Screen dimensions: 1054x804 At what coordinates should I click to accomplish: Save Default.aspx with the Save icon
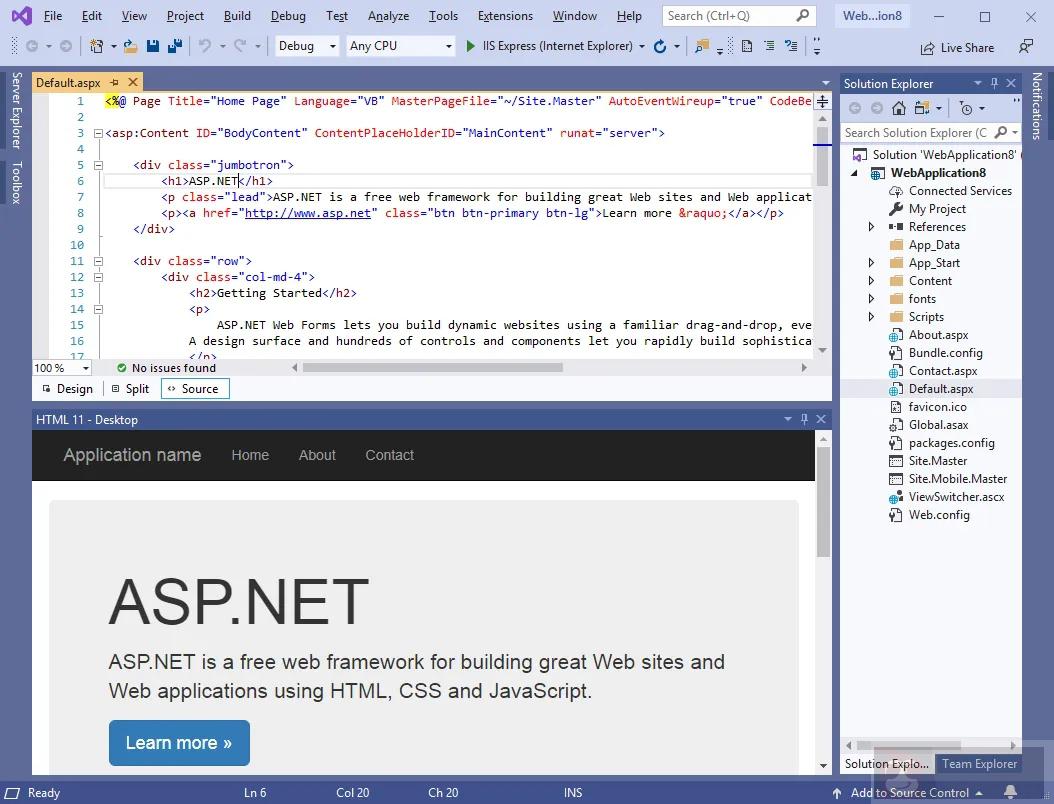[152, 46]
